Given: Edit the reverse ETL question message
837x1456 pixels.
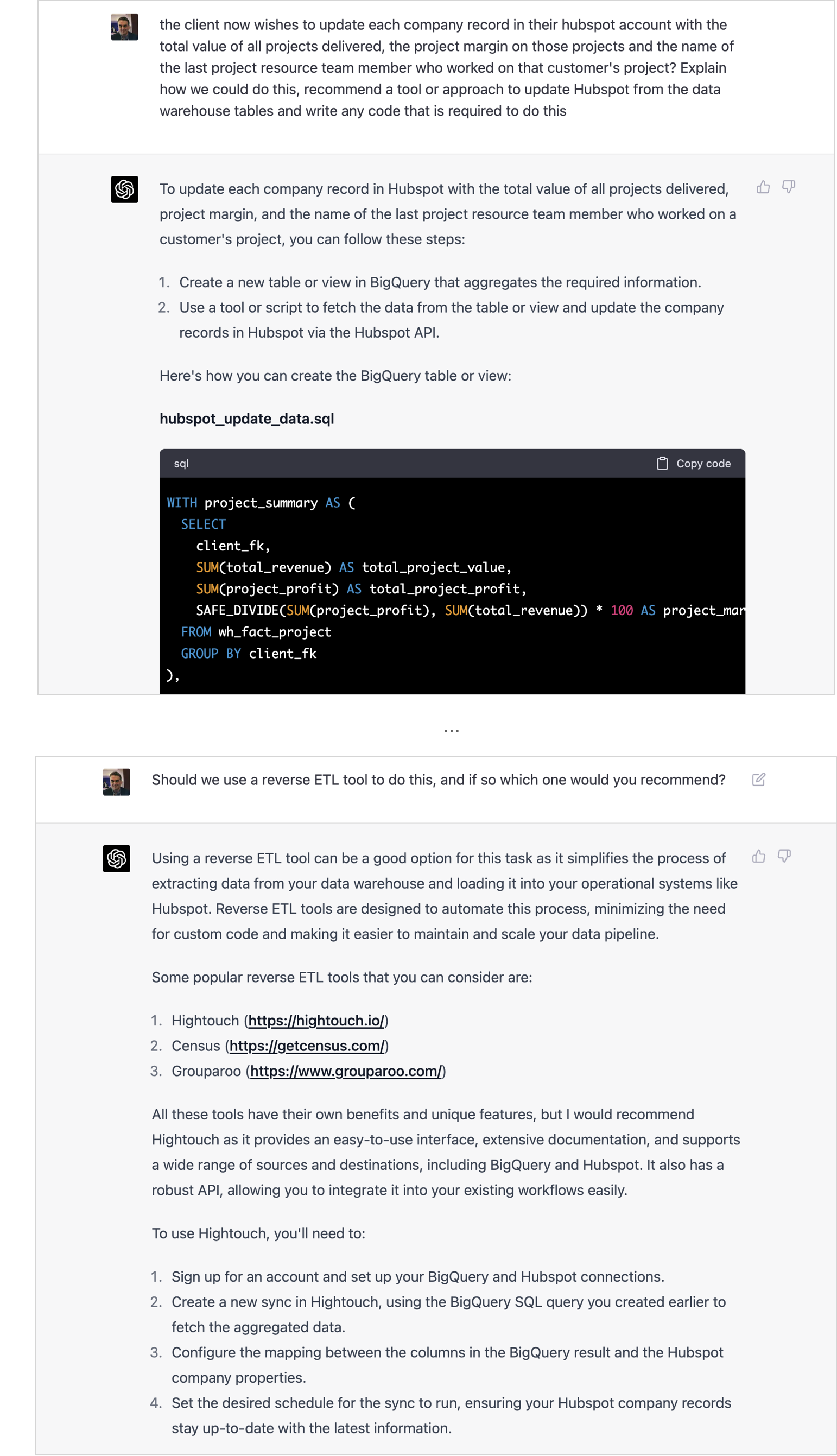Looking at the screenshot, I should pos(758,780).
